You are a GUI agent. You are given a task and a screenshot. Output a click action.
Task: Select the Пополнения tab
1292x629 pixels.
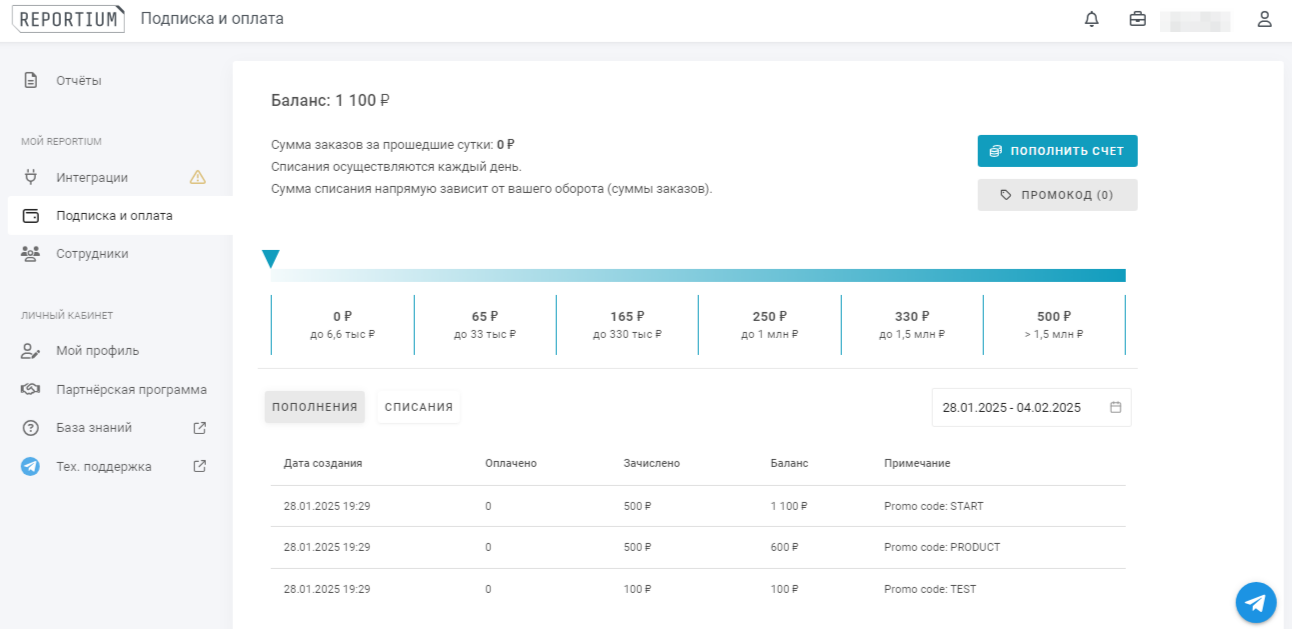tap(314, 407)
